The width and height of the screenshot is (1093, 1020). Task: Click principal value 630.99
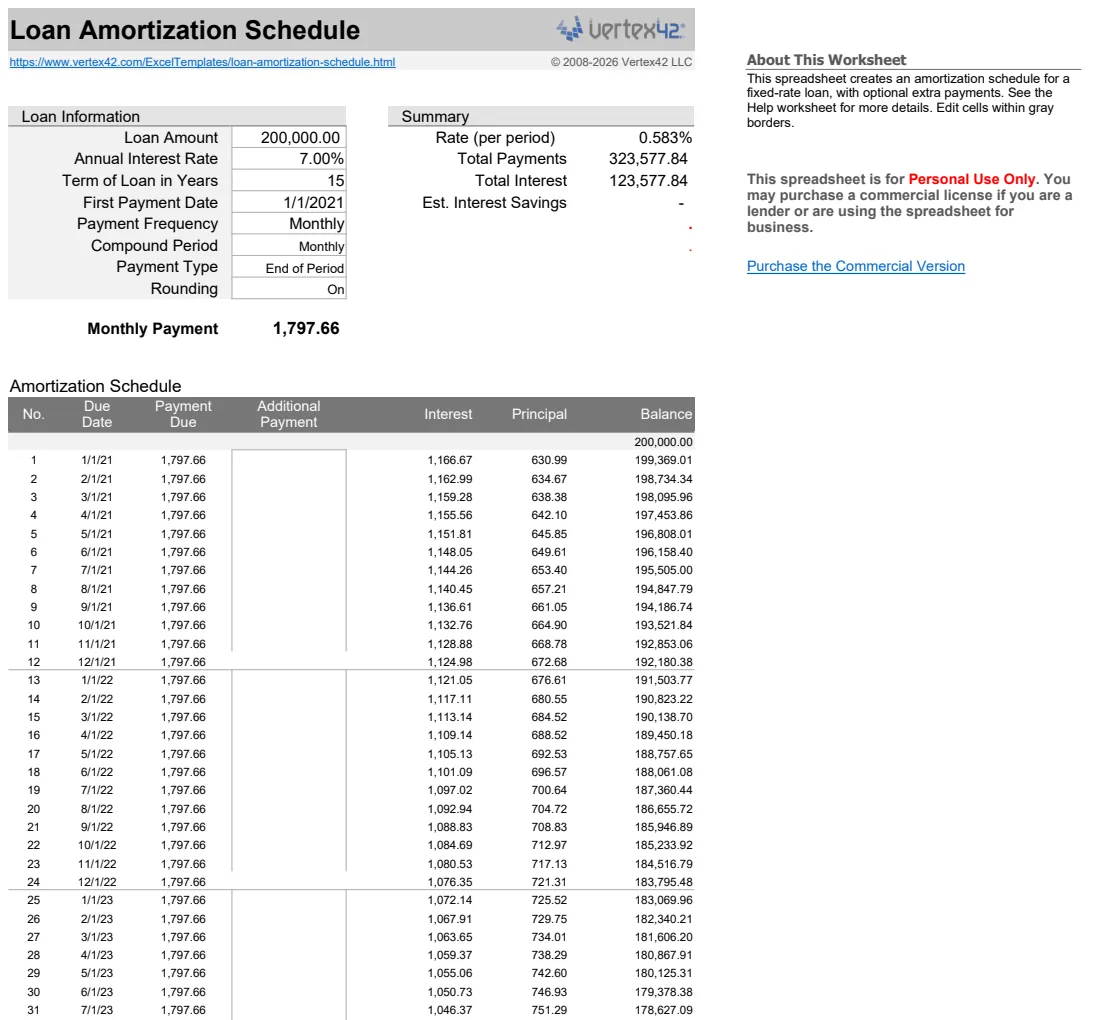[x=549, y=460]
